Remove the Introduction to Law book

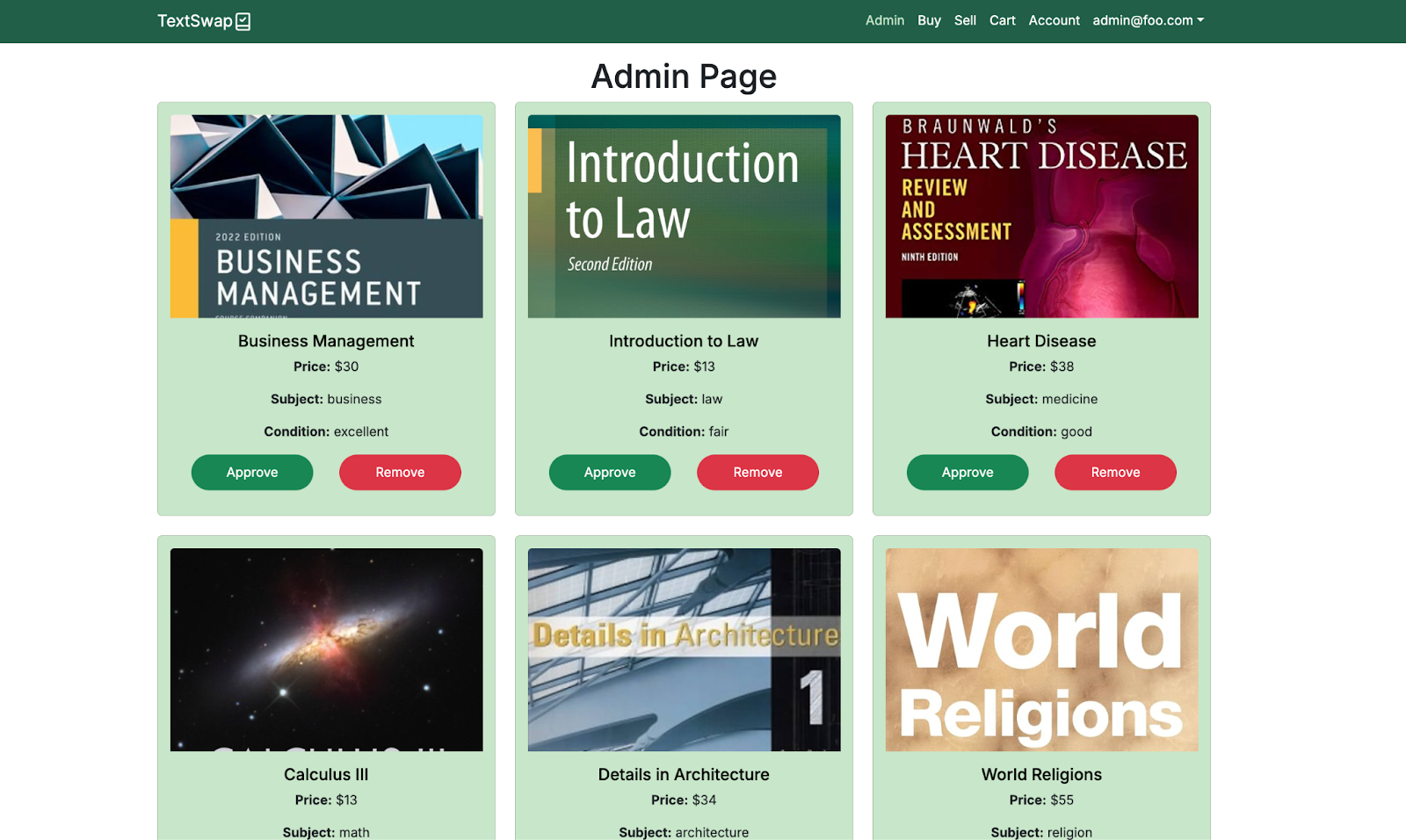coord(757,472)
